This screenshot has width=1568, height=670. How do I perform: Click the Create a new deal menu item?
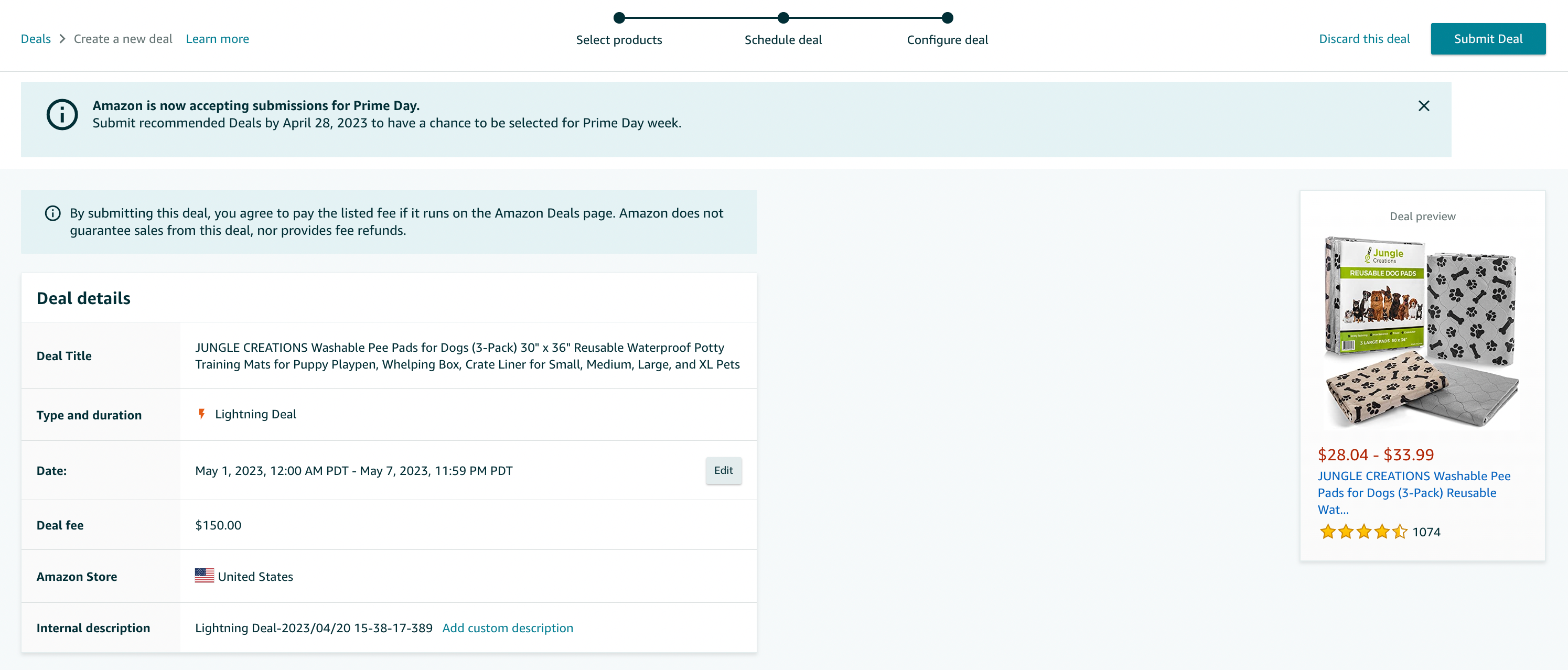[123, 38]
